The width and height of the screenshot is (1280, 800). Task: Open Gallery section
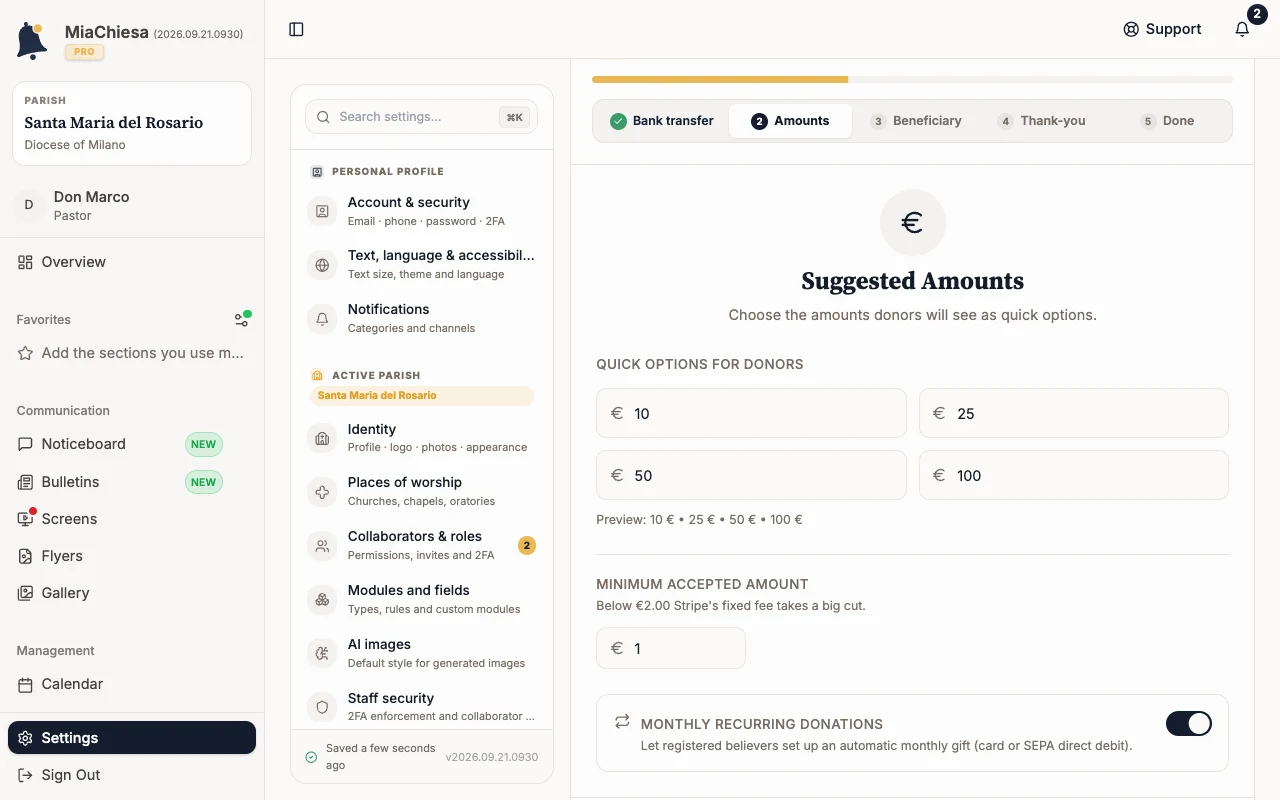click(132, 593)
